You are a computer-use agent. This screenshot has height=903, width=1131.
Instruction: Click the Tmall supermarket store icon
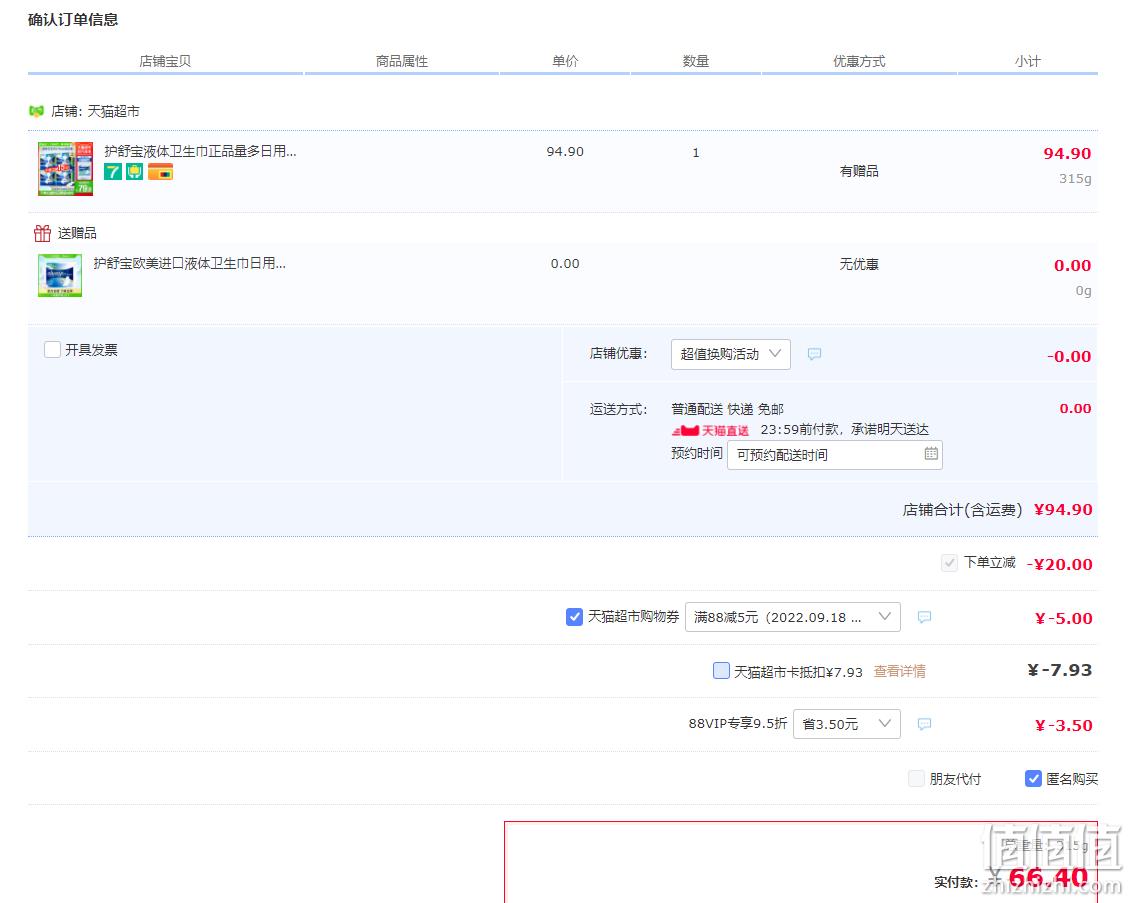pyautogui.click(x=36, y=111)
